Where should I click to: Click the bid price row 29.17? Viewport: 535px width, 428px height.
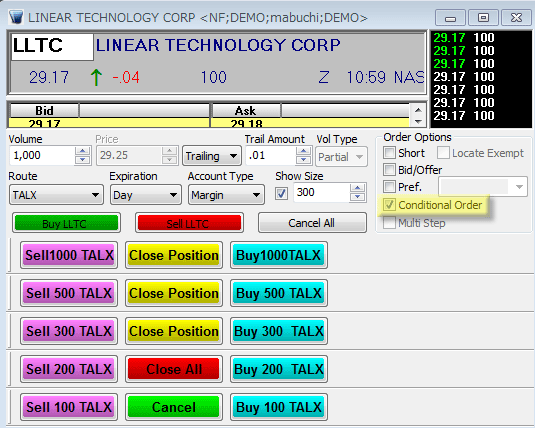(x=109, y=123)
